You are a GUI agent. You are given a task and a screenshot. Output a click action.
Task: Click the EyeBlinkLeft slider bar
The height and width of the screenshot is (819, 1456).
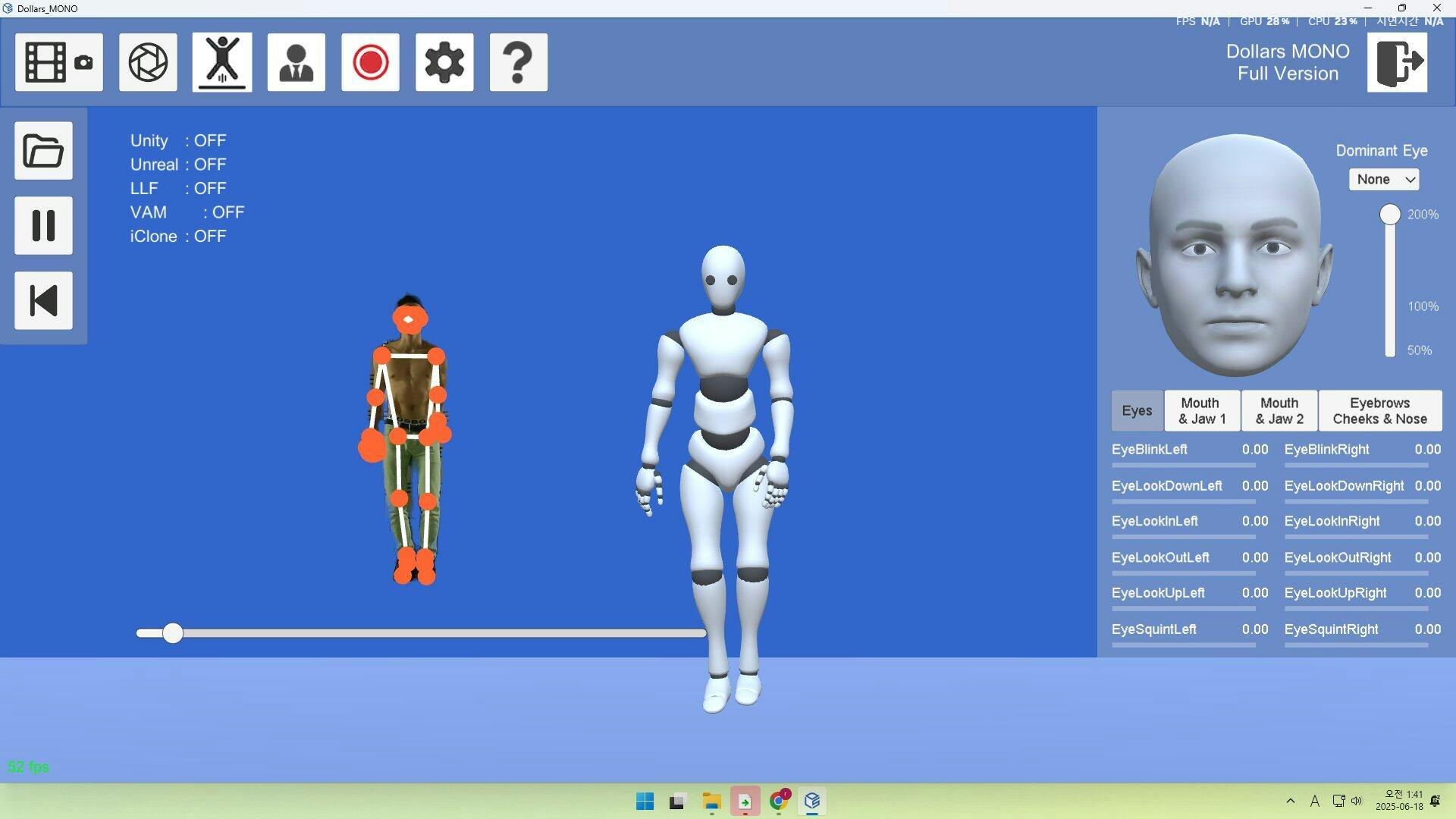click(x=1184, y=466)
